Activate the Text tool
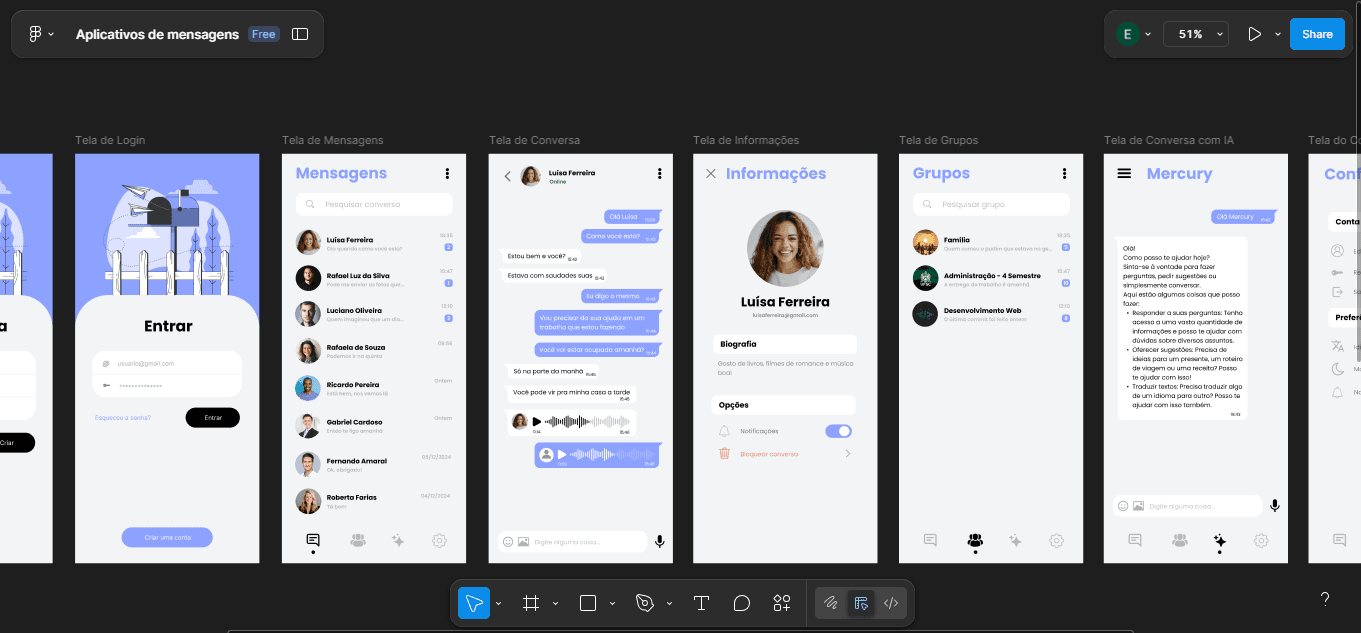 coord(701,603)
